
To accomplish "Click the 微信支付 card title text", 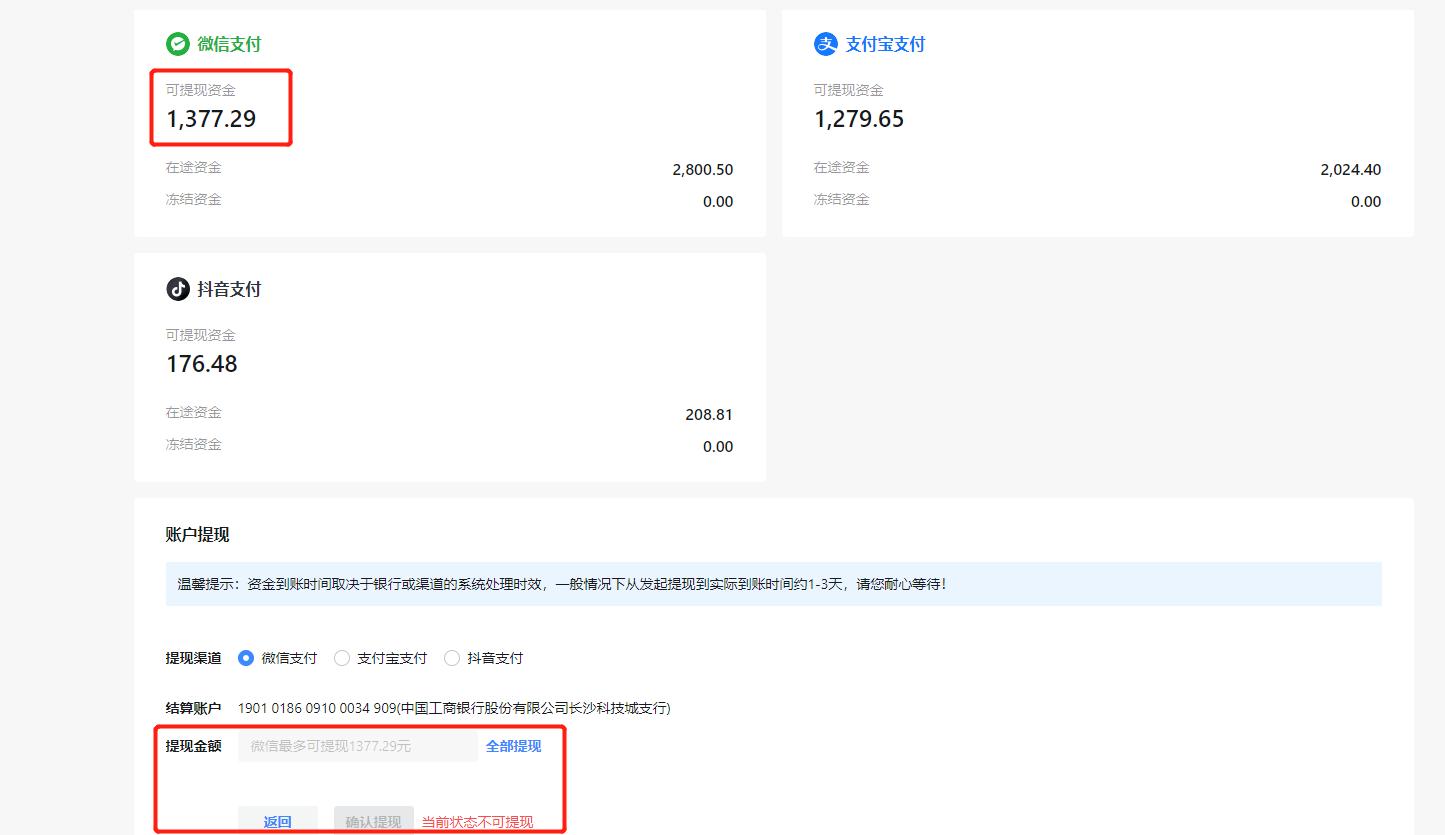I will (229, 44).
